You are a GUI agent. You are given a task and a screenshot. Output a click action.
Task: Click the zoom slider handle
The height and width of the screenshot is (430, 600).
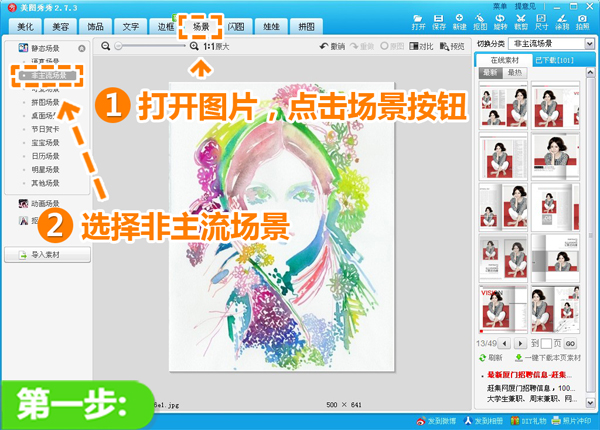click(x=118, y=46)
